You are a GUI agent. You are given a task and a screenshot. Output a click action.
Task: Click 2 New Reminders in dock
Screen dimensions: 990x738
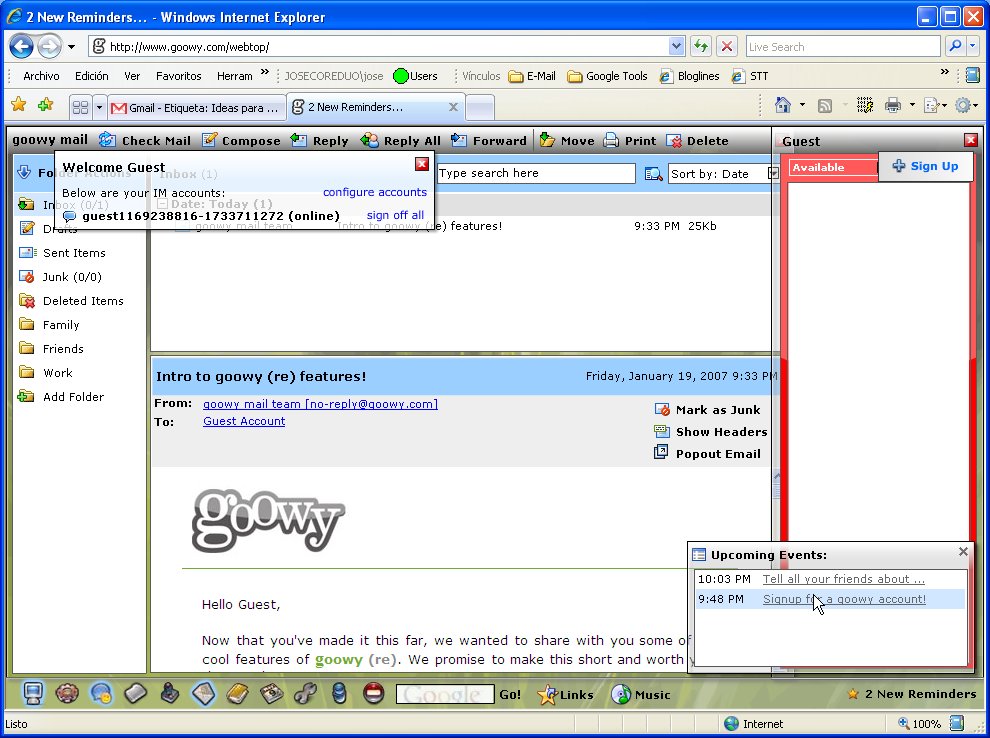912,694
